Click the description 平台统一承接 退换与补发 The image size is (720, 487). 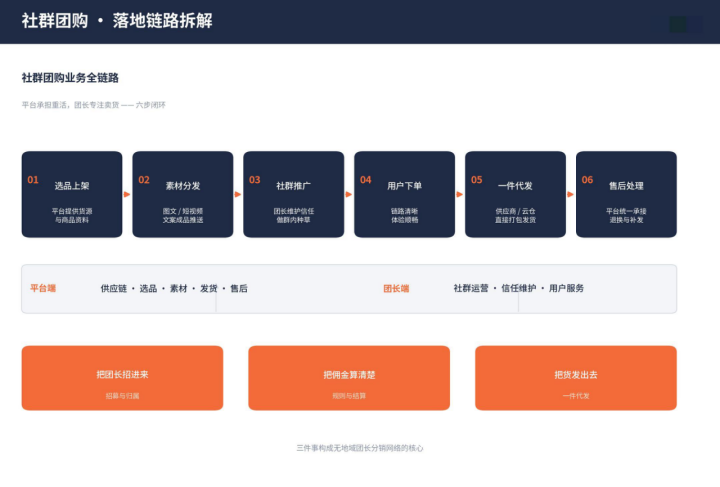(x=626, y=215)
